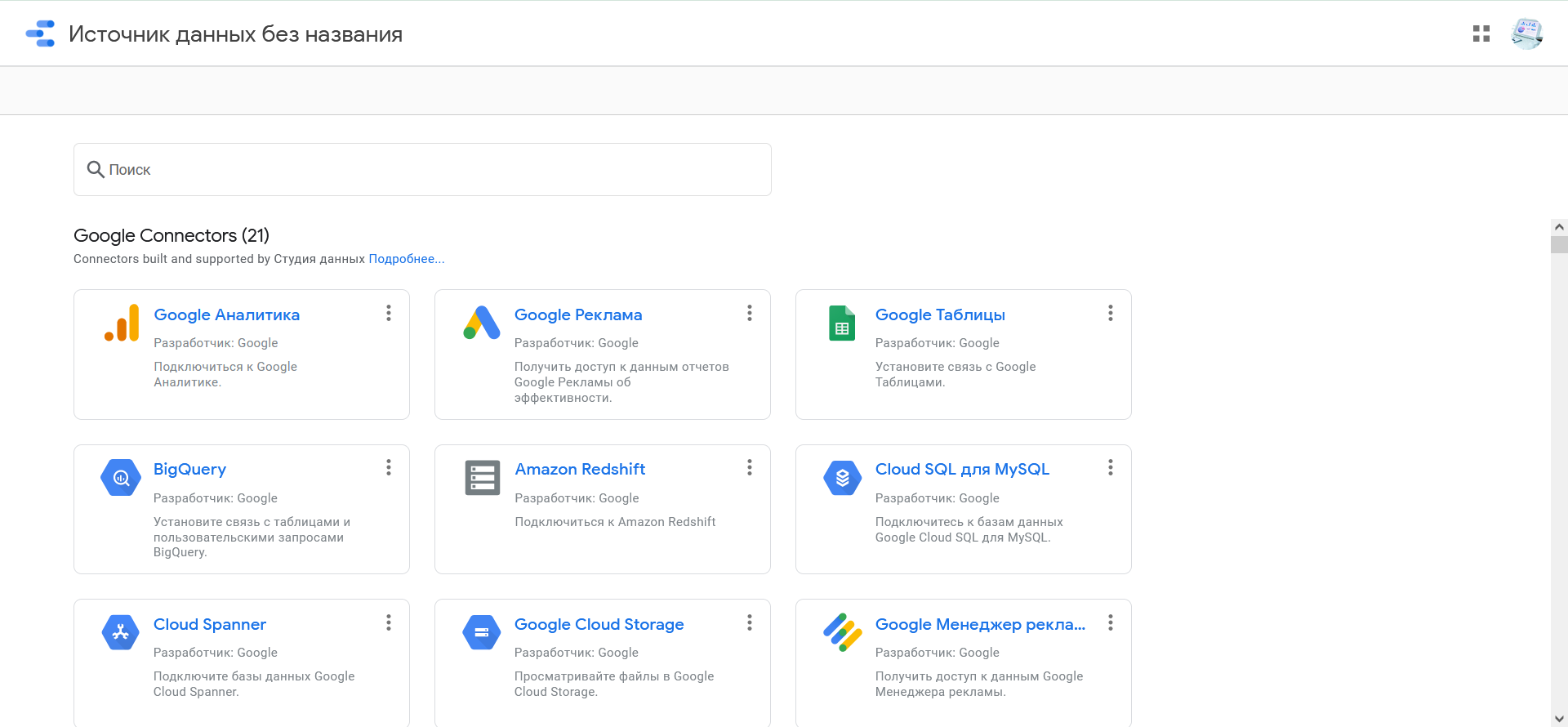Select the Google Менеджер рекла... title
Viewport: 1568px width, 727px height.
[x=980, y=624]
